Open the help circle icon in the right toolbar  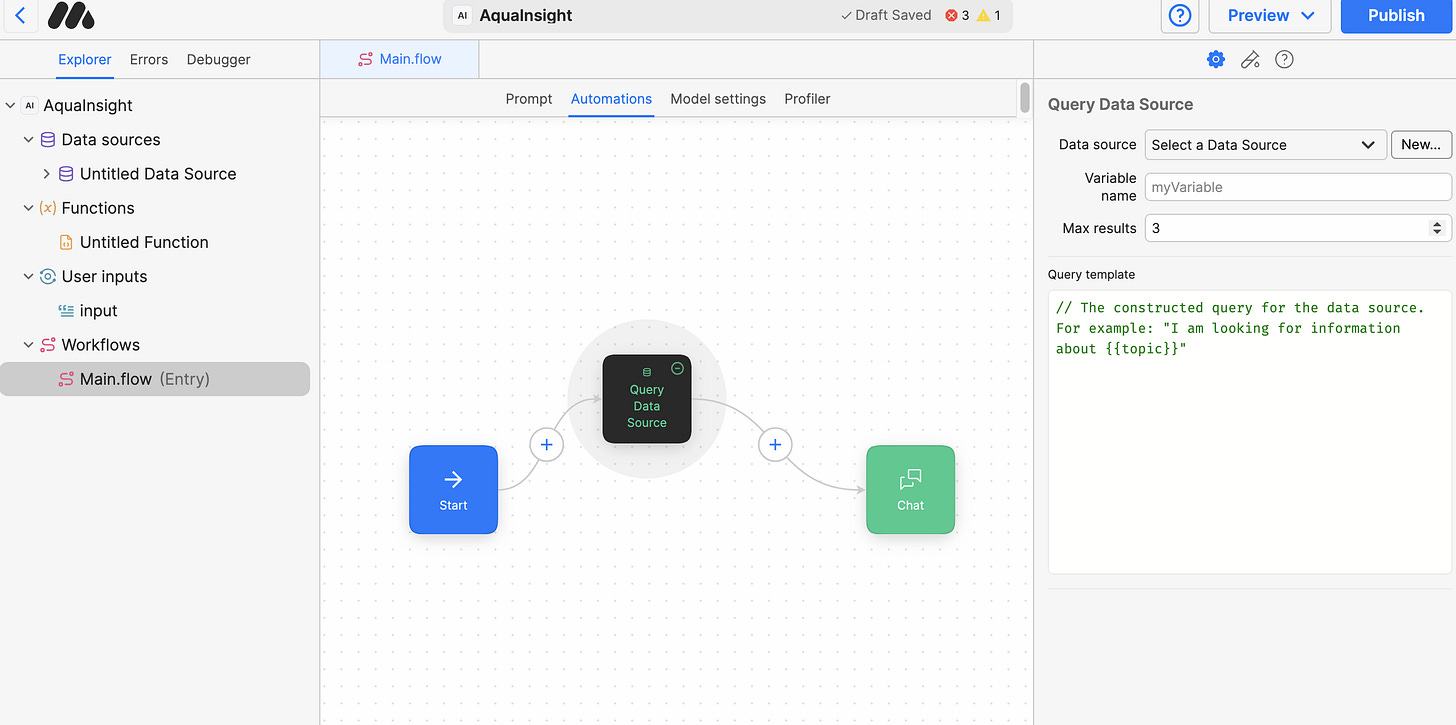tap(1284, 59)
